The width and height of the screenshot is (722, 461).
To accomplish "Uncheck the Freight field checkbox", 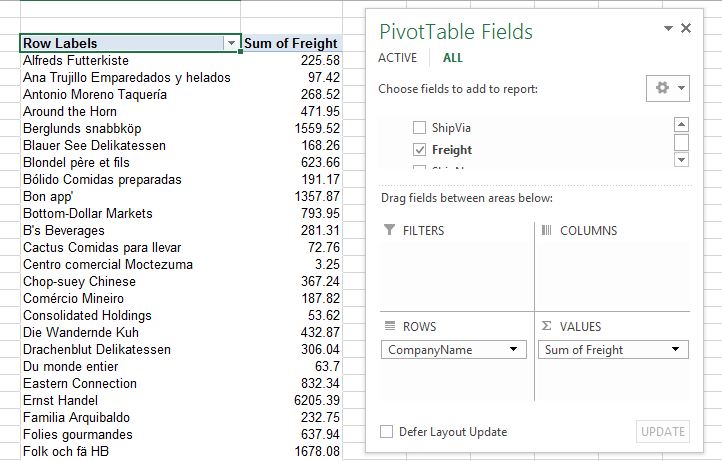I will (x=420, y=150).
